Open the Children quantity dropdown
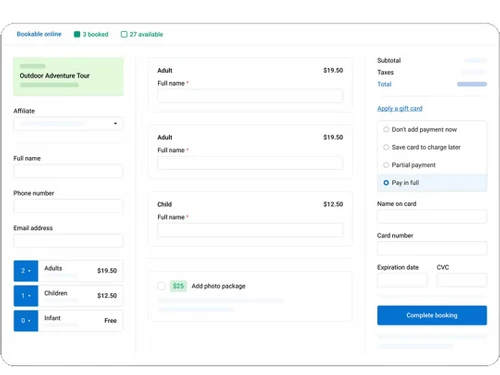This screenshot has width=500, height=375. coord(26,296)
